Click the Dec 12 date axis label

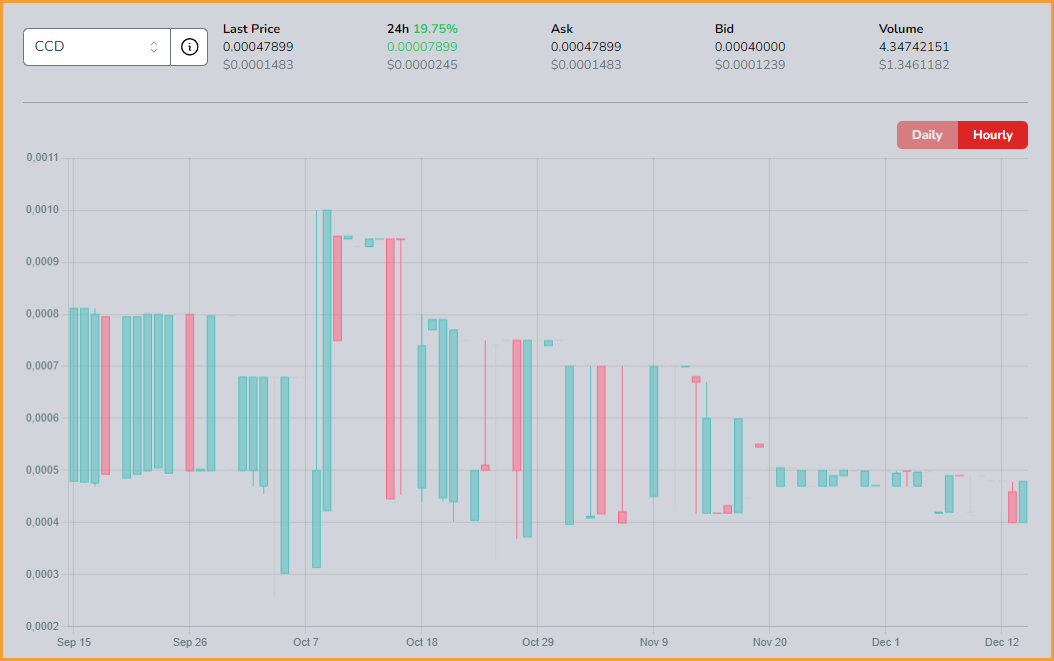[1002, 642]
